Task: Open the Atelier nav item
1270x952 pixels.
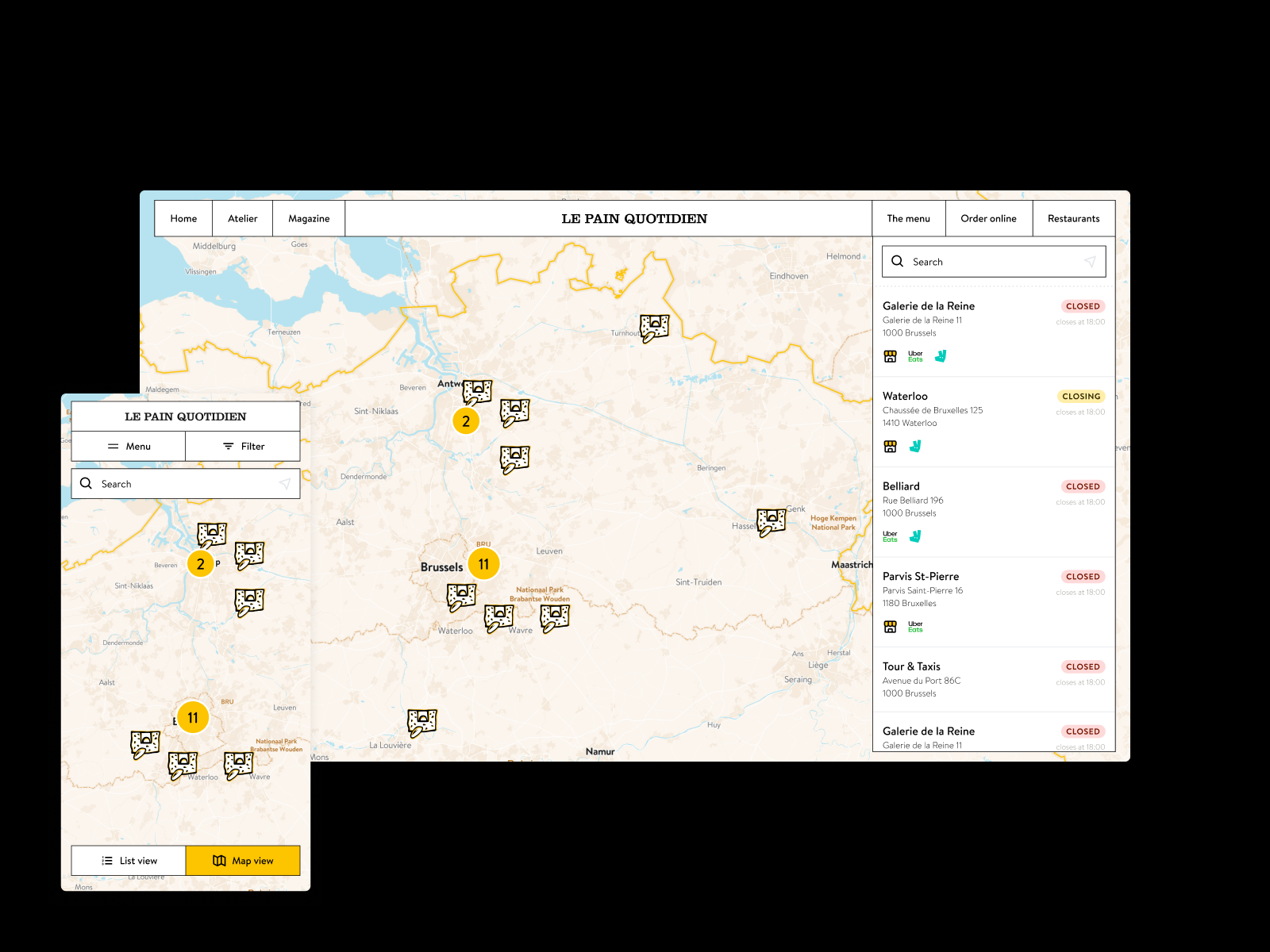Action: [243, 219]
